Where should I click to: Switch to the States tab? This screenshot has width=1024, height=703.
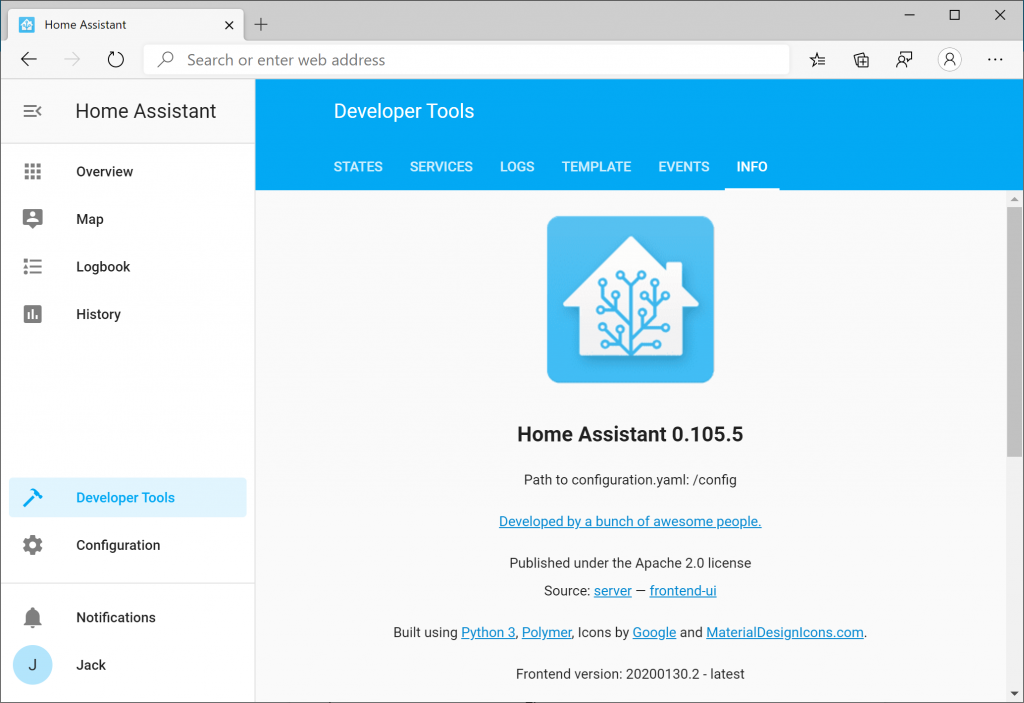358,167
